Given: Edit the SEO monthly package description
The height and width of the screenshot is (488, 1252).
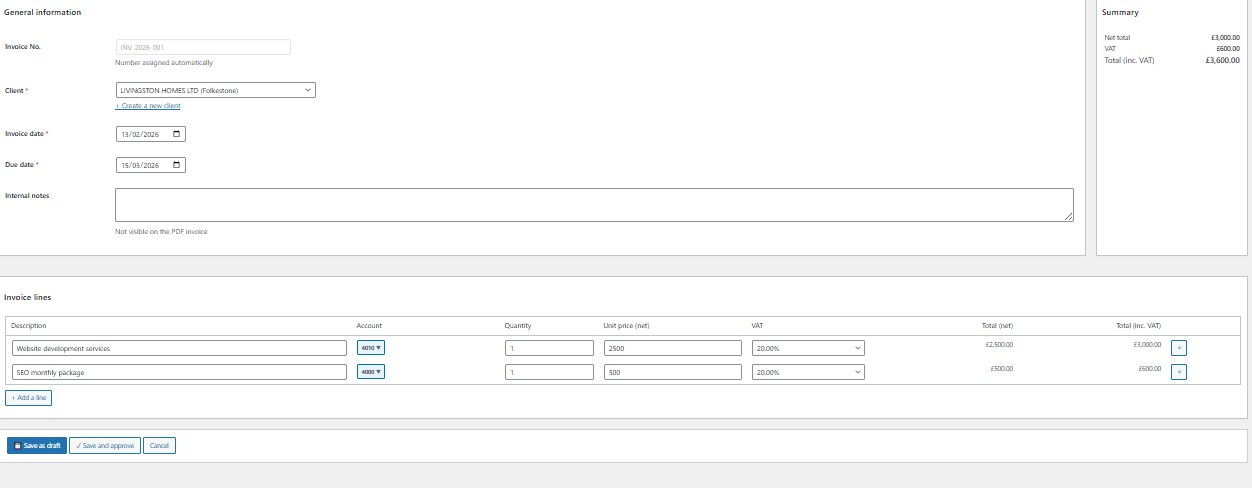Looking at the screenshot, I should tap(179, 372).
